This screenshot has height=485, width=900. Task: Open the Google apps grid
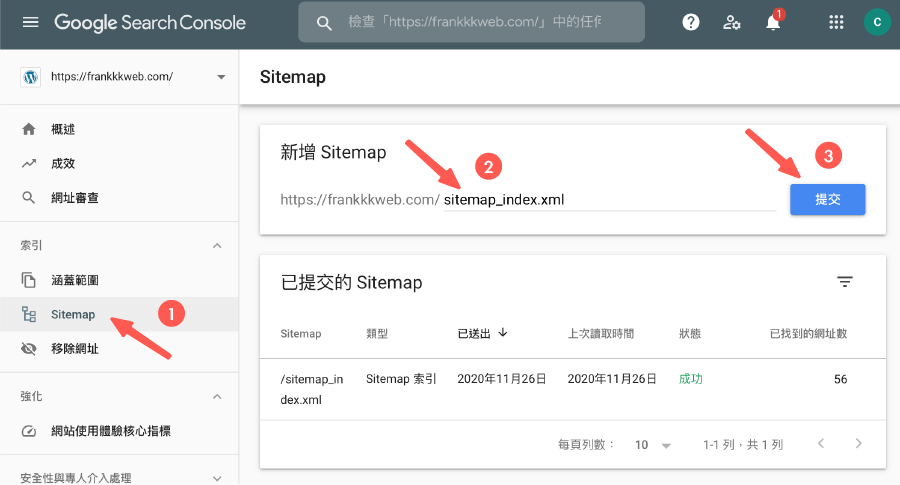tap(836, 22)
